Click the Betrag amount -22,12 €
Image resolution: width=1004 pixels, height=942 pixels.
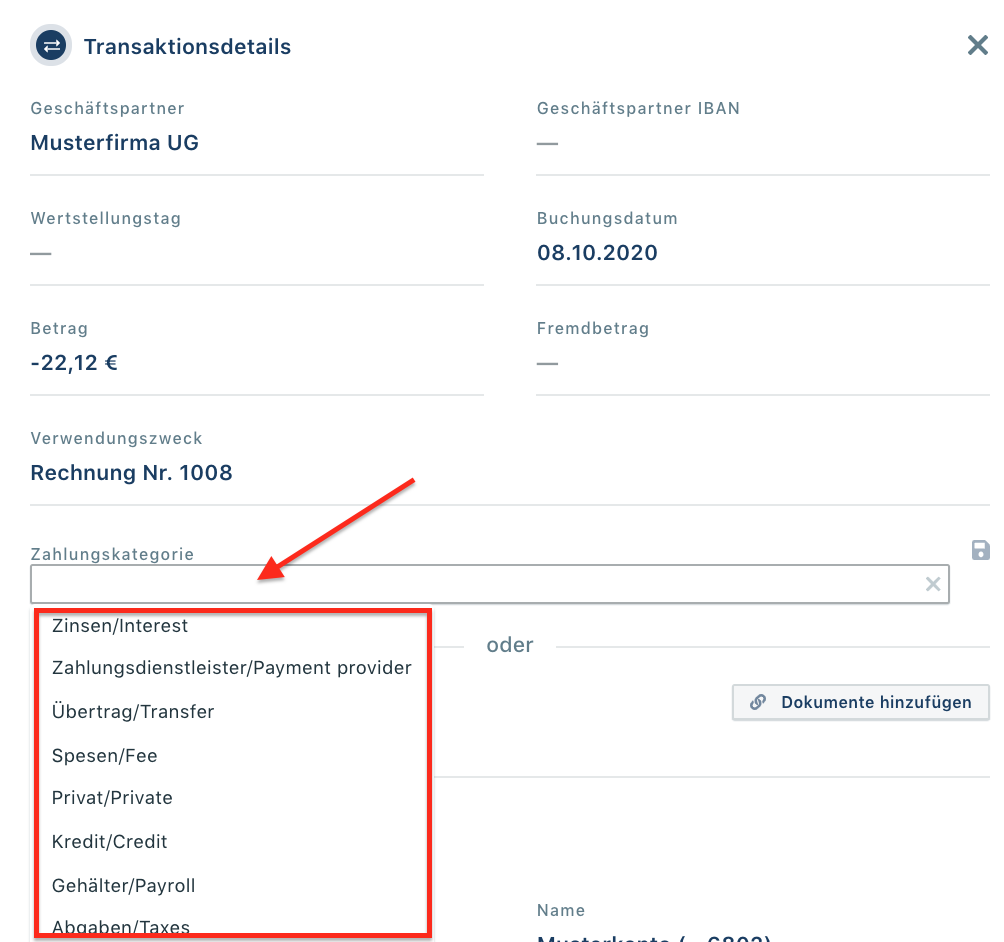[x=74, y=362]
